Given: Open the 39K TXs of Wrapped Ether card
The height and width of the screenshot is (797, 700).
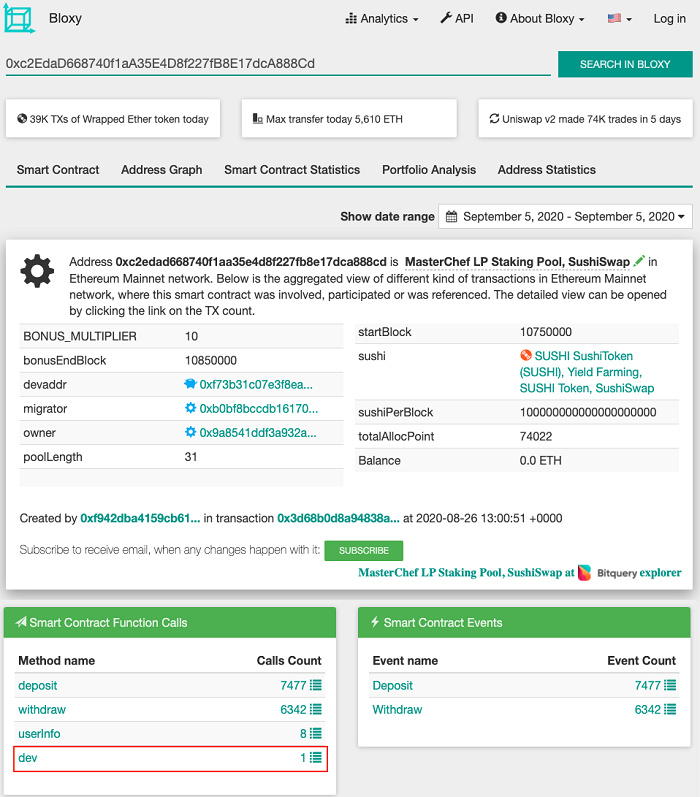Looking at the screenshot, I should click(113, 118).
